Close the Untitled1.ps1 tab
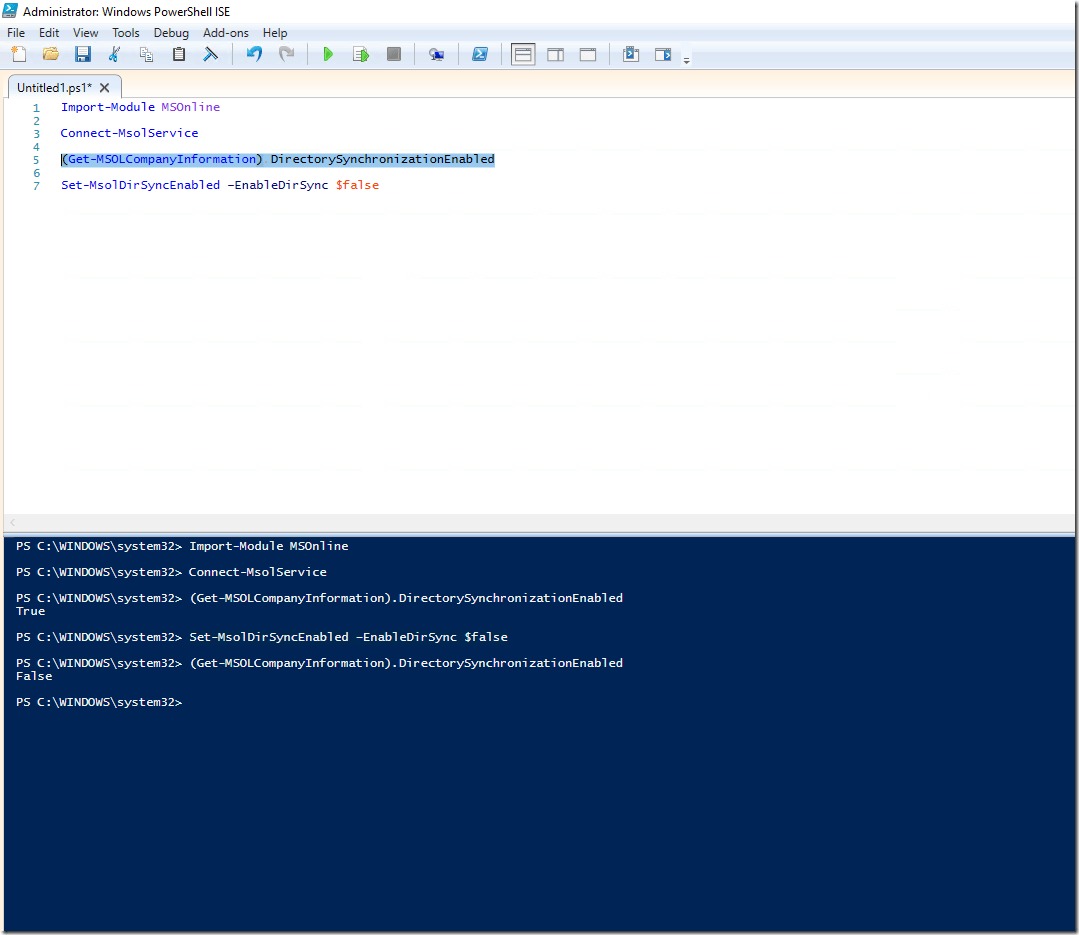 pos(105,87)
